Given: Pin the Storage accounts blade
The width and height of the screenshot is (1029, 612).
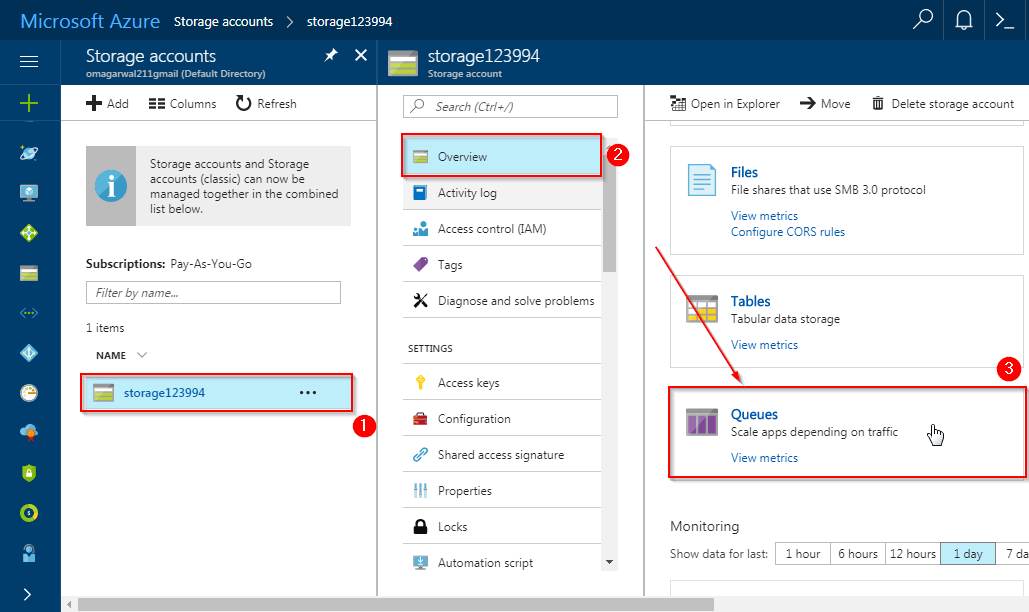Looking at the screenshot, I should pos(331,55).
